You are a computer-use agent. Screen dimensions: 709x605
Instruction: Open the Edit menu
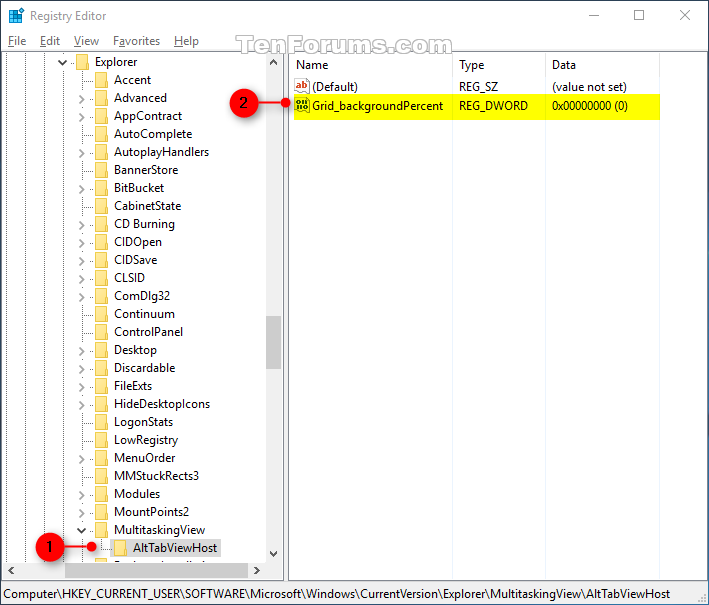[50, 41]
